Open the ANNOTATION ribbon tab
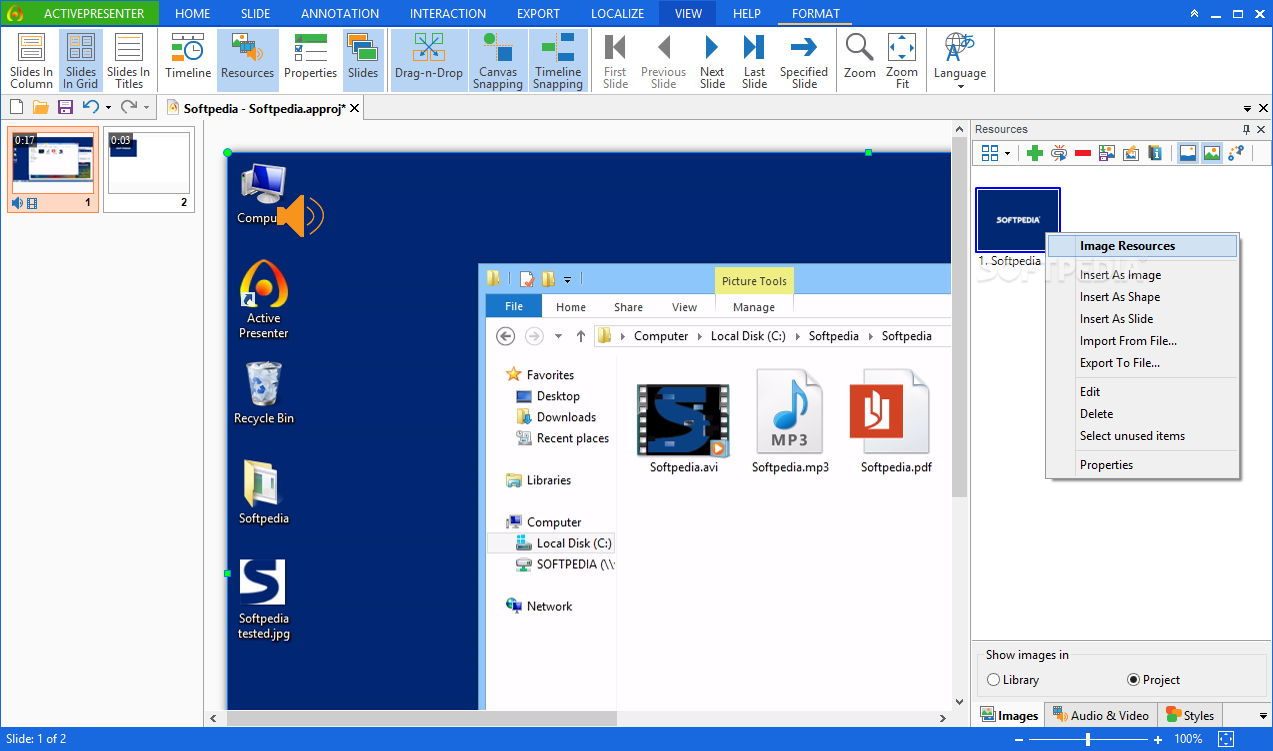 340,14
